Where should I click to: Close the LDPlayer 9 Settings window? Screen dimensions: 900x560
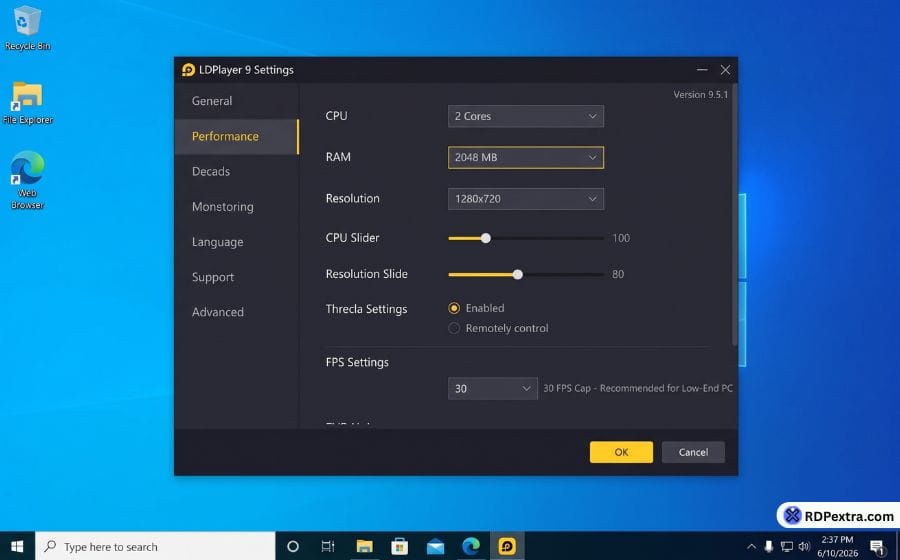tap(725, 70)
